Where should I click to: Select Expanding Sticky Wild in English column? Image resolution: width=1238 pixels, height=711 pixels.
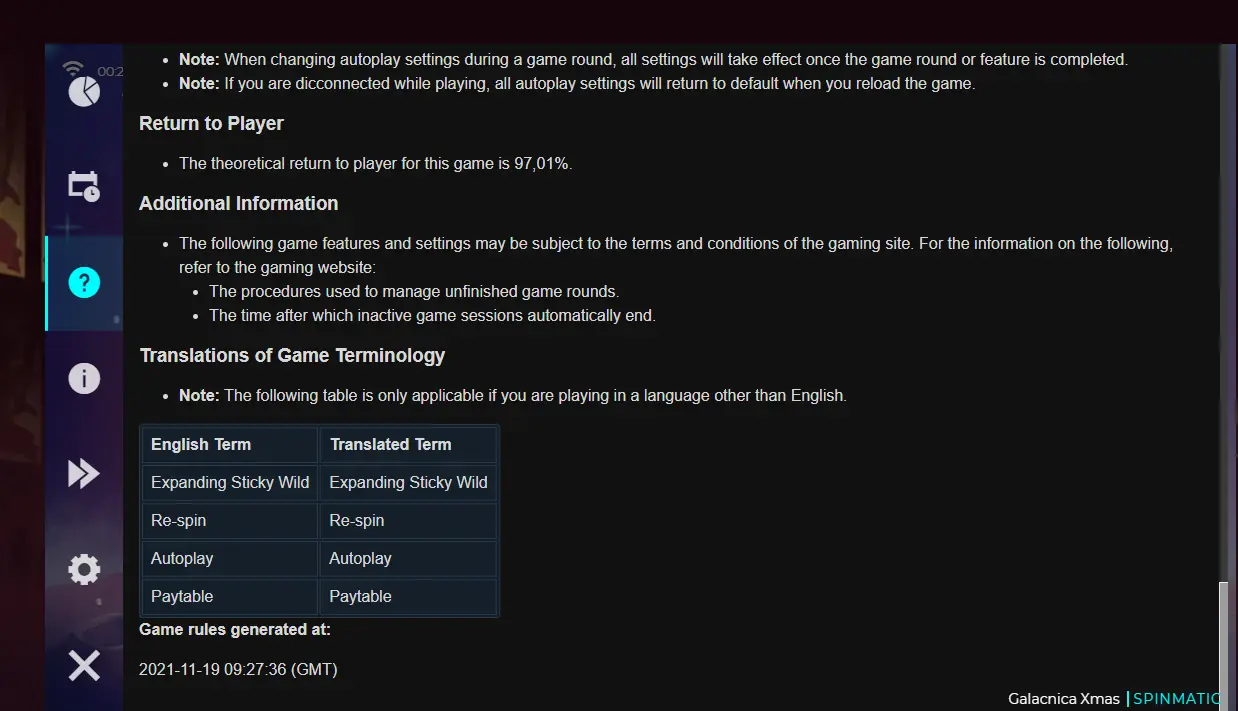(x=230, y=483)
